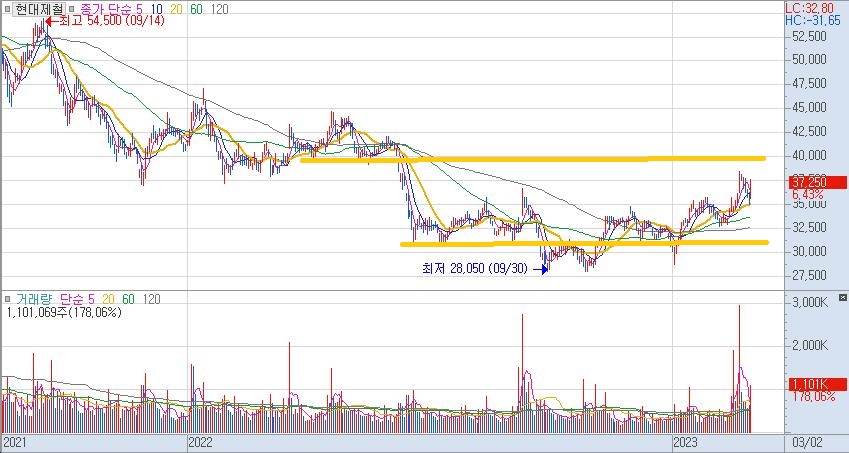This screenshot has height=453, width=849.
Task: Click the 32,500 price axis label
Action: tap(809, 228)
